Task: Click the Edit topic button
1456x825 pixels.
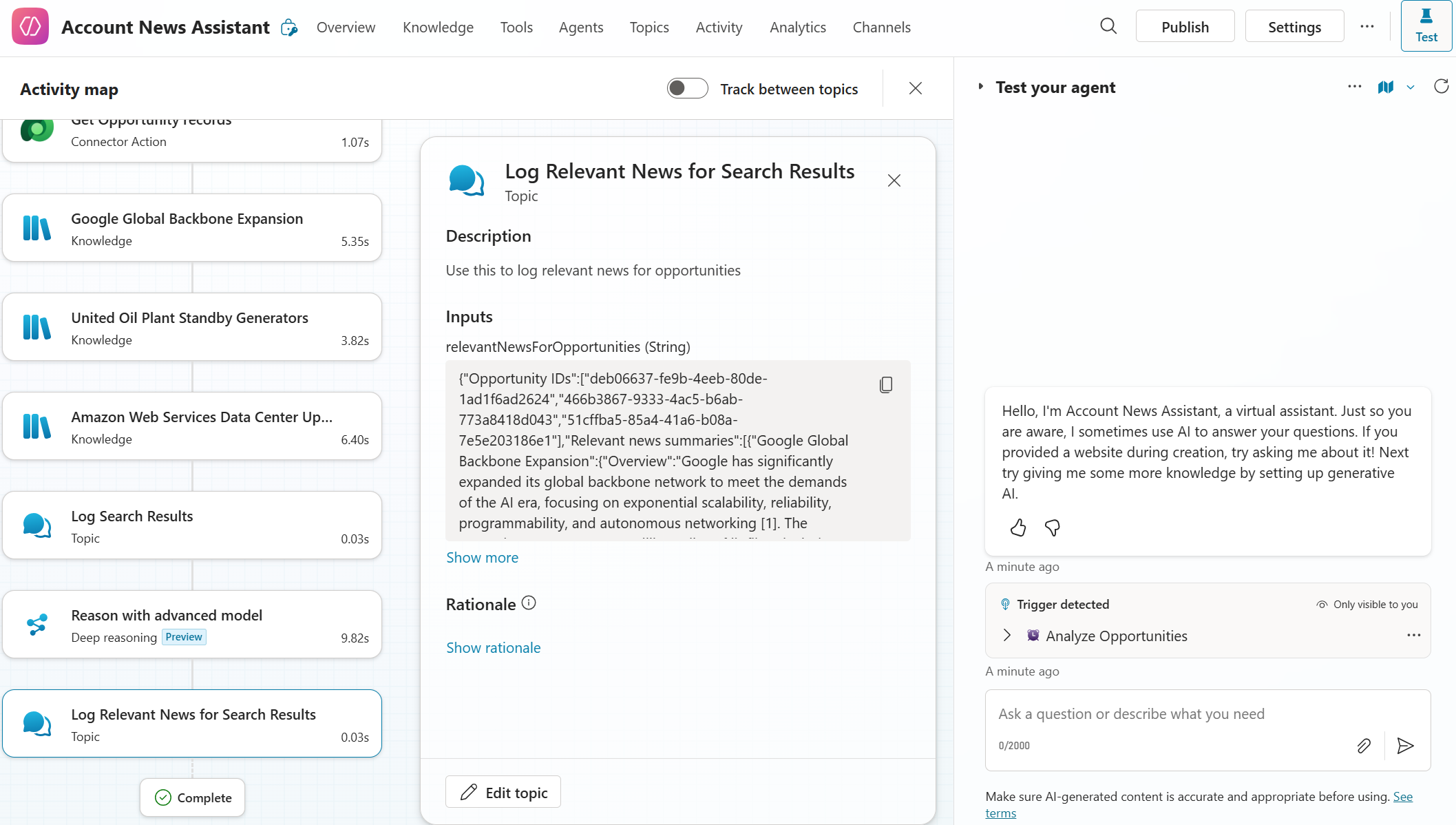Action: tap(503, 793)
